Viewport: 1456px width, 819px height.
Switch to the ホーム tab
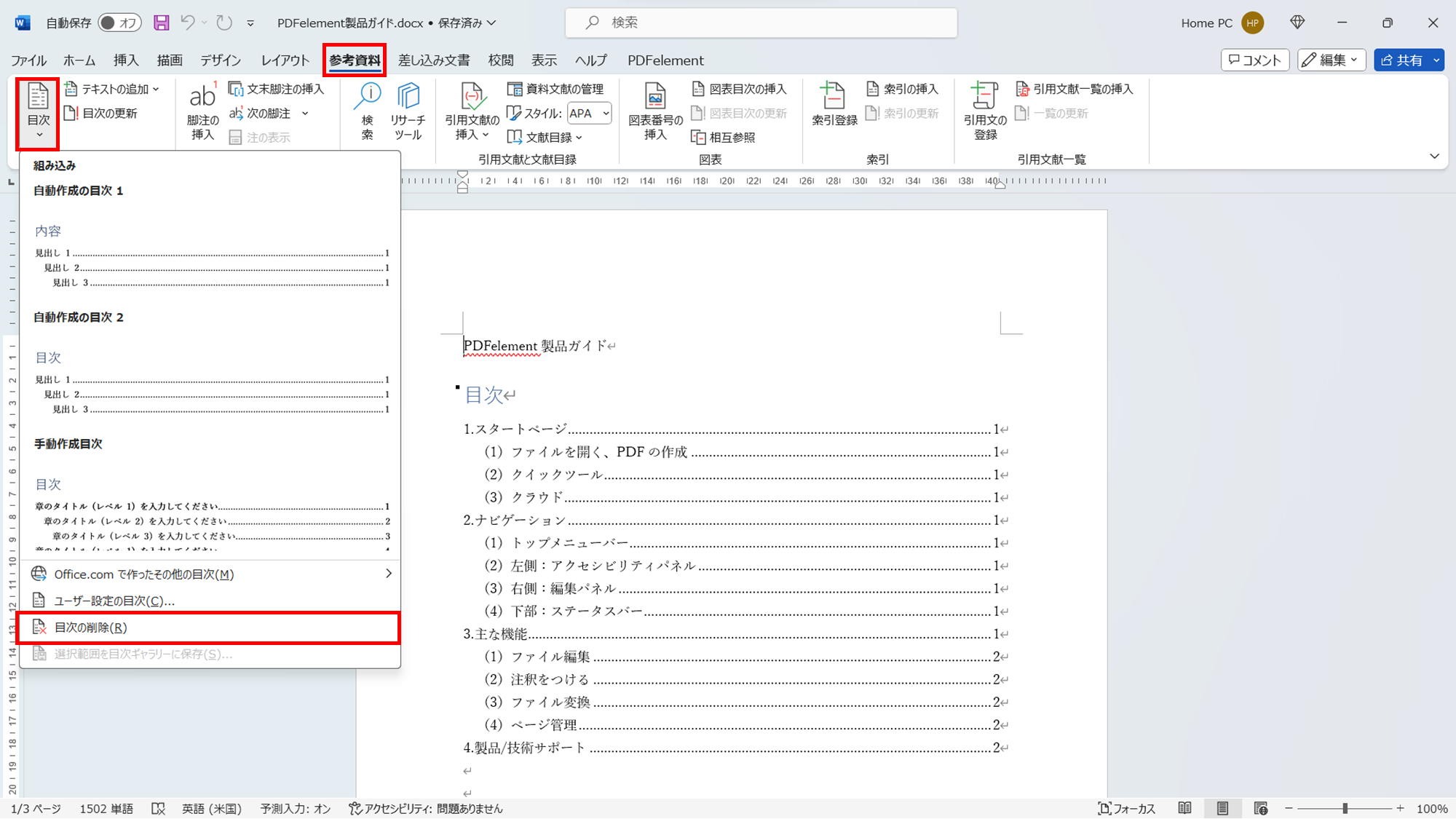point(79,60)
